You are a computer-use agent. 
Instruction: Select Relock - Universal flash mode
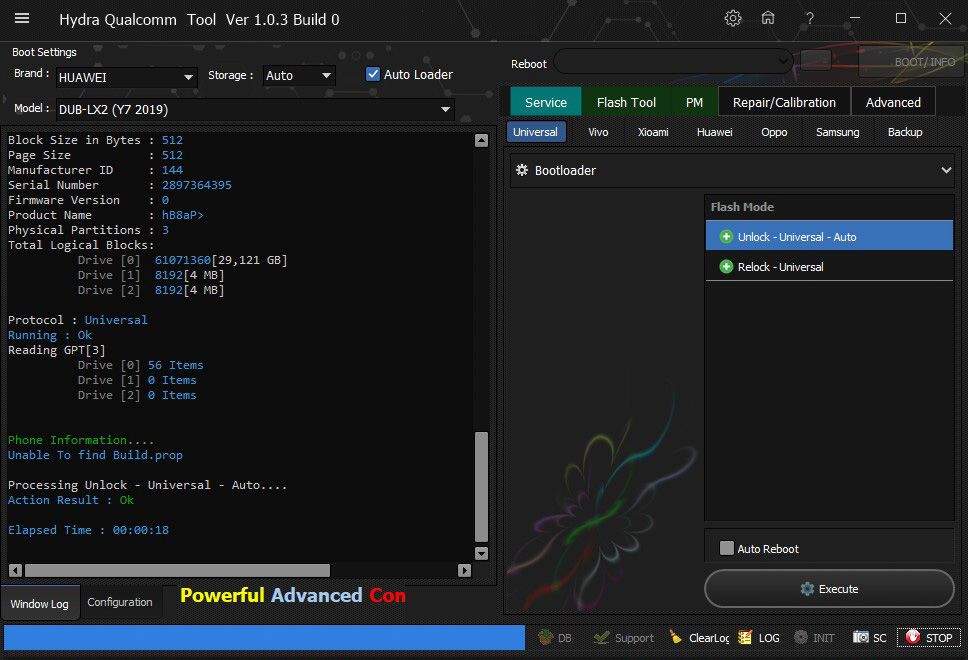(780, 267)
